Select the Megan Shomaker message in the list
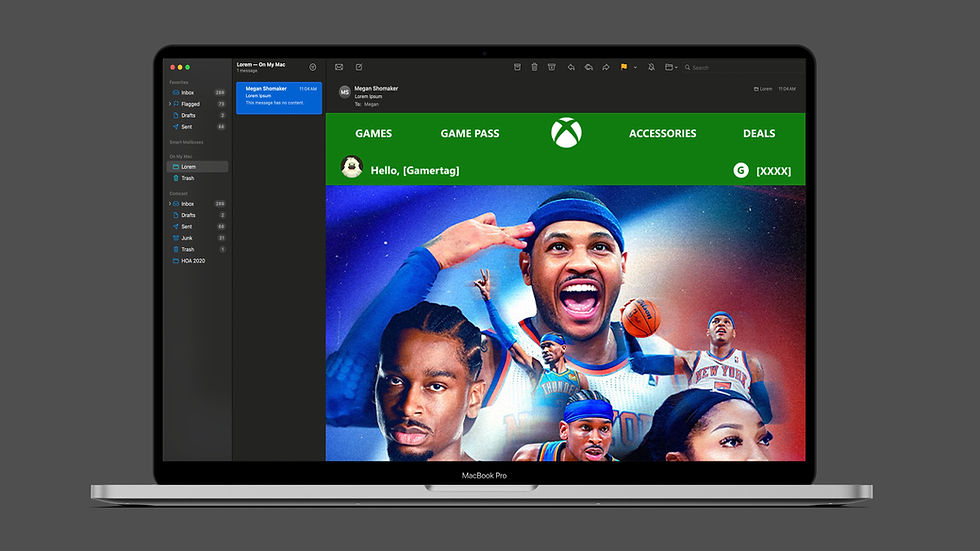 click(279, 97)
